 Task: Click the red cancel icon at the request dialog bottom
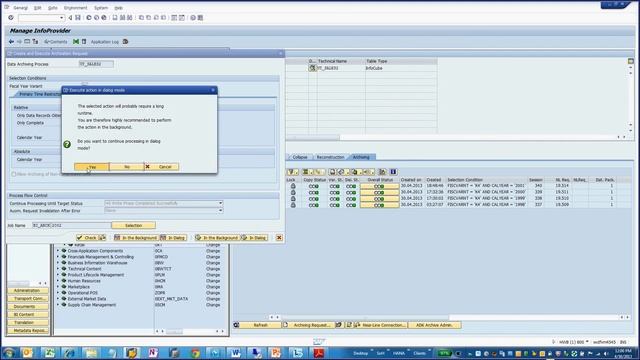point(279,238)
